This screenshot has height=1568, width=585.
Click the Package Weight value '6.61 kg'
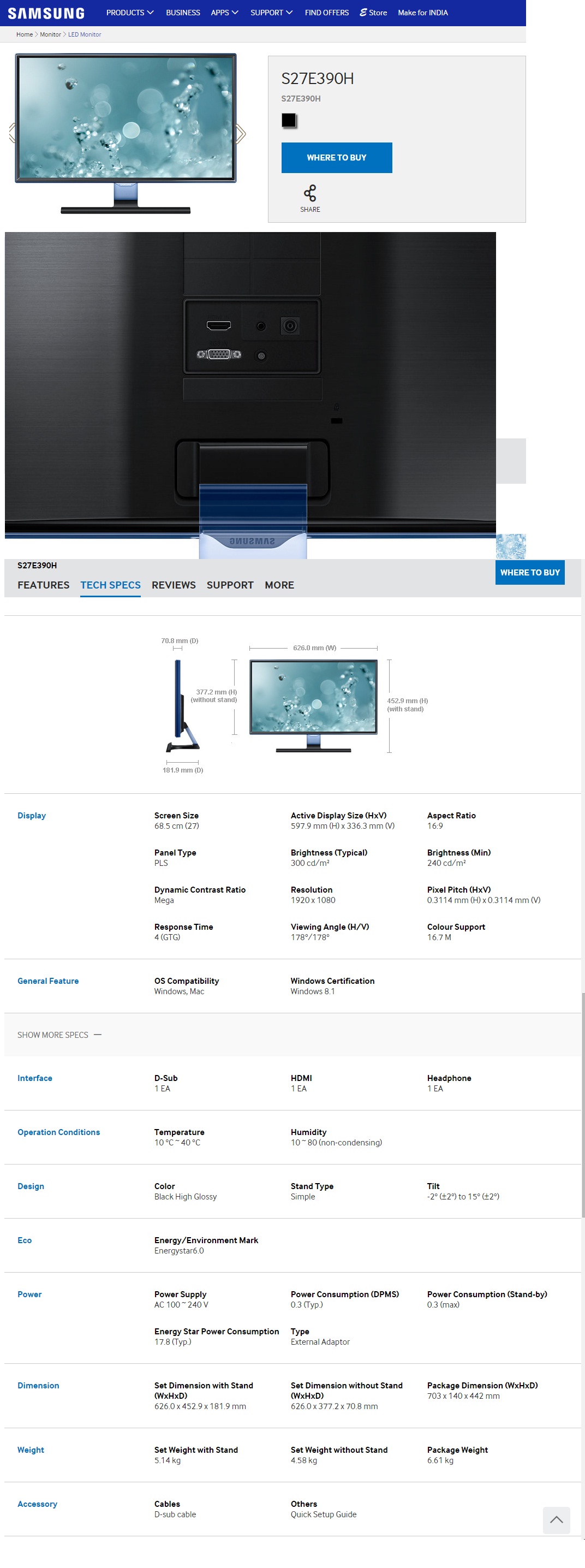[440, 1460]
